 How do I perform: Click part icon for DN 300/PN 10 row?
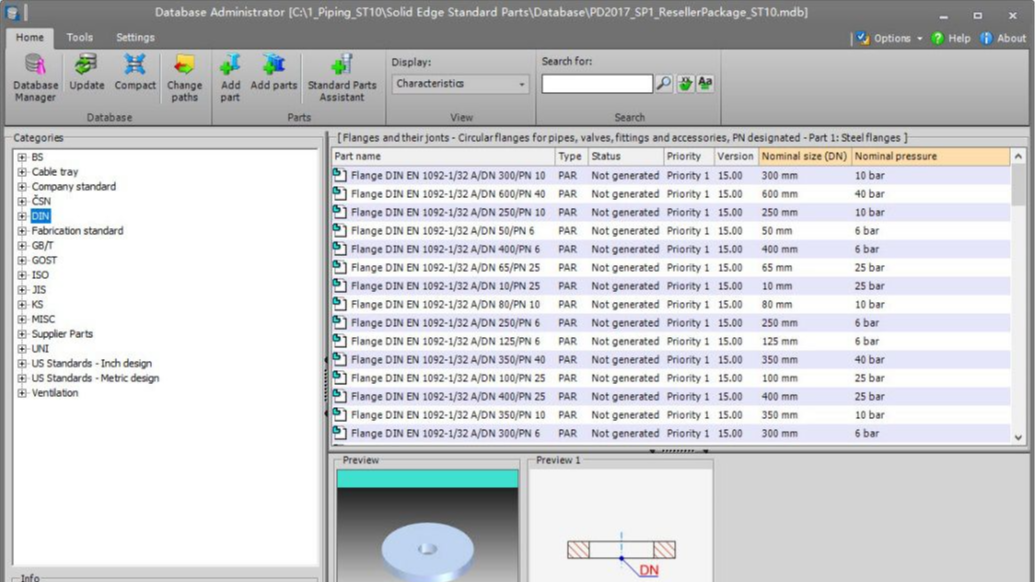pyautogui.click(x=339, y=175)
